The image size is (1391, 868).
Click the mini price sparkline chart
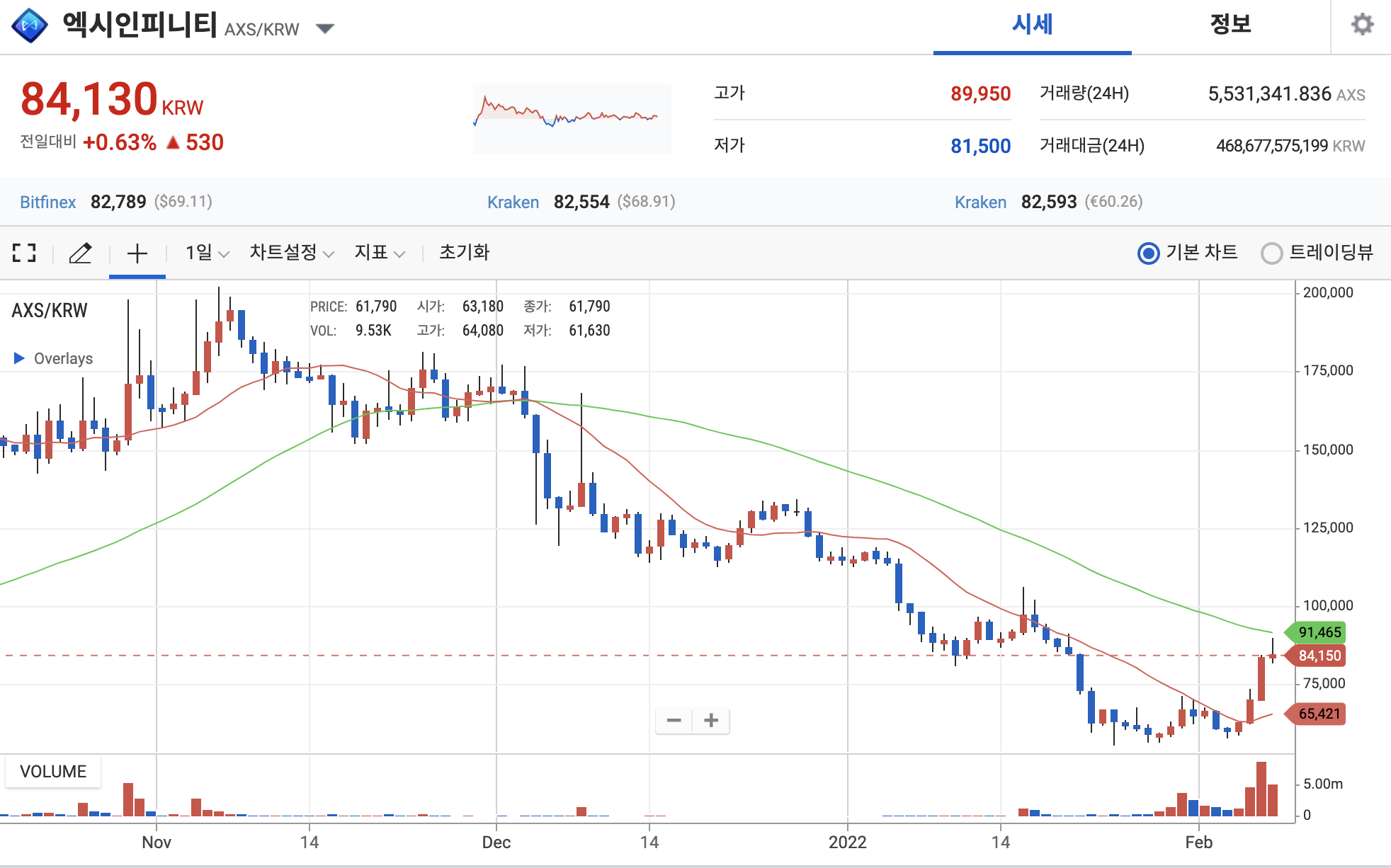tap(572, 118)
